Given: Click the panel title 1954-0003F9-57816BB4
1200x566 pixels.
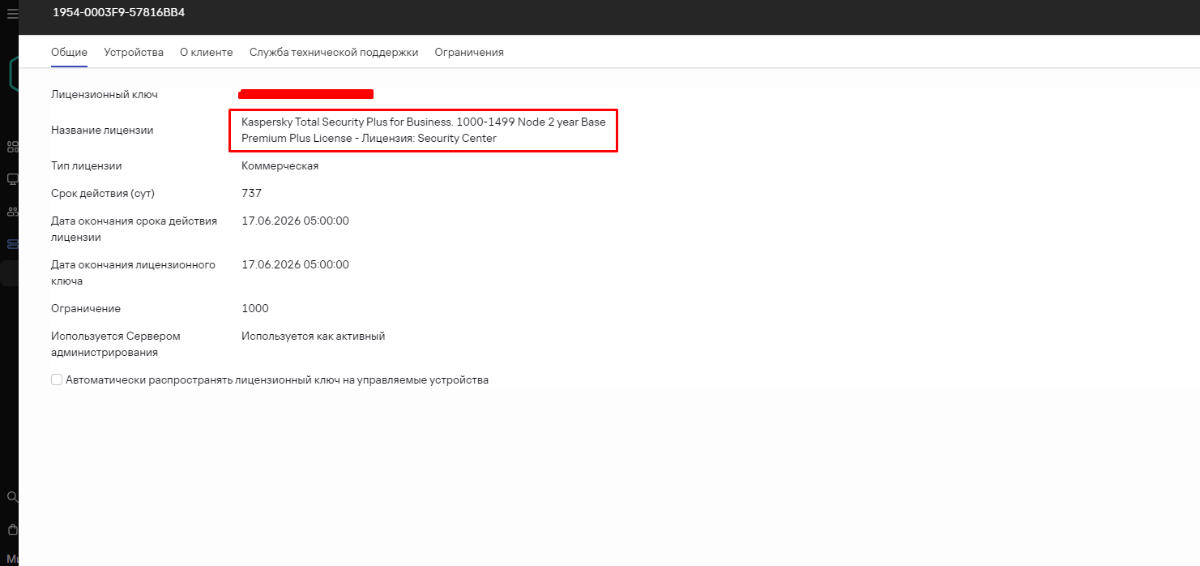Looking at the screenshot, I should pos(119,12).
